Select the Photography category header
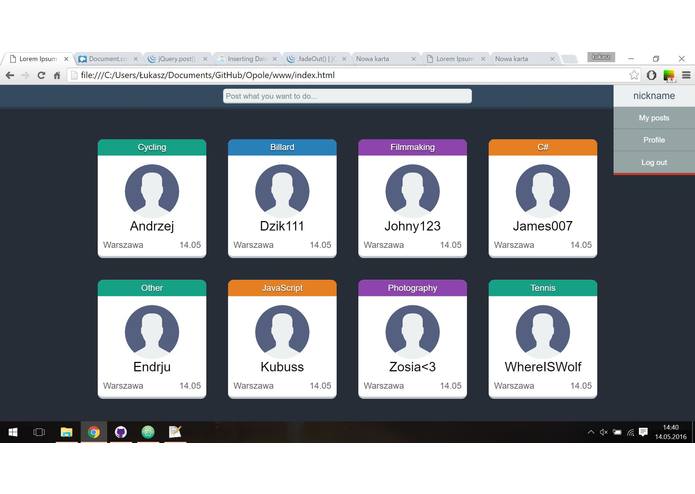The width and height of the screenshot is (695, 494). (x=413, y=288)
